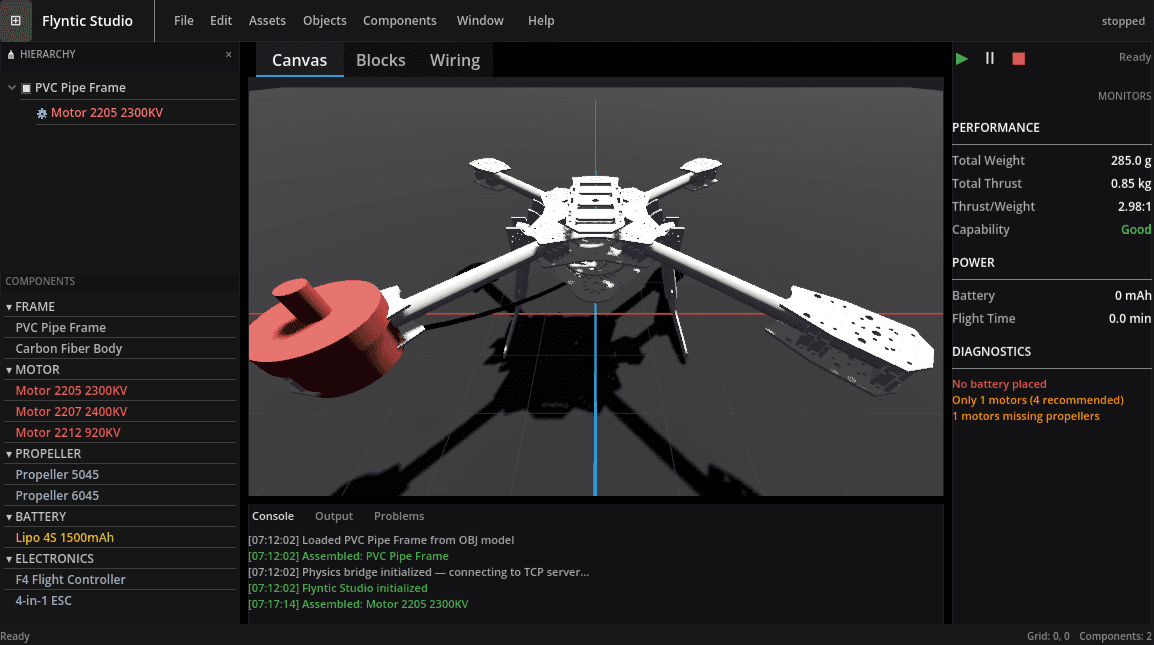This screenshot has height=645, width=1154.
Task: Click the "Loaded PVC Pipe Frame from OBJ model" line
Action: click(x=381, y=540)
